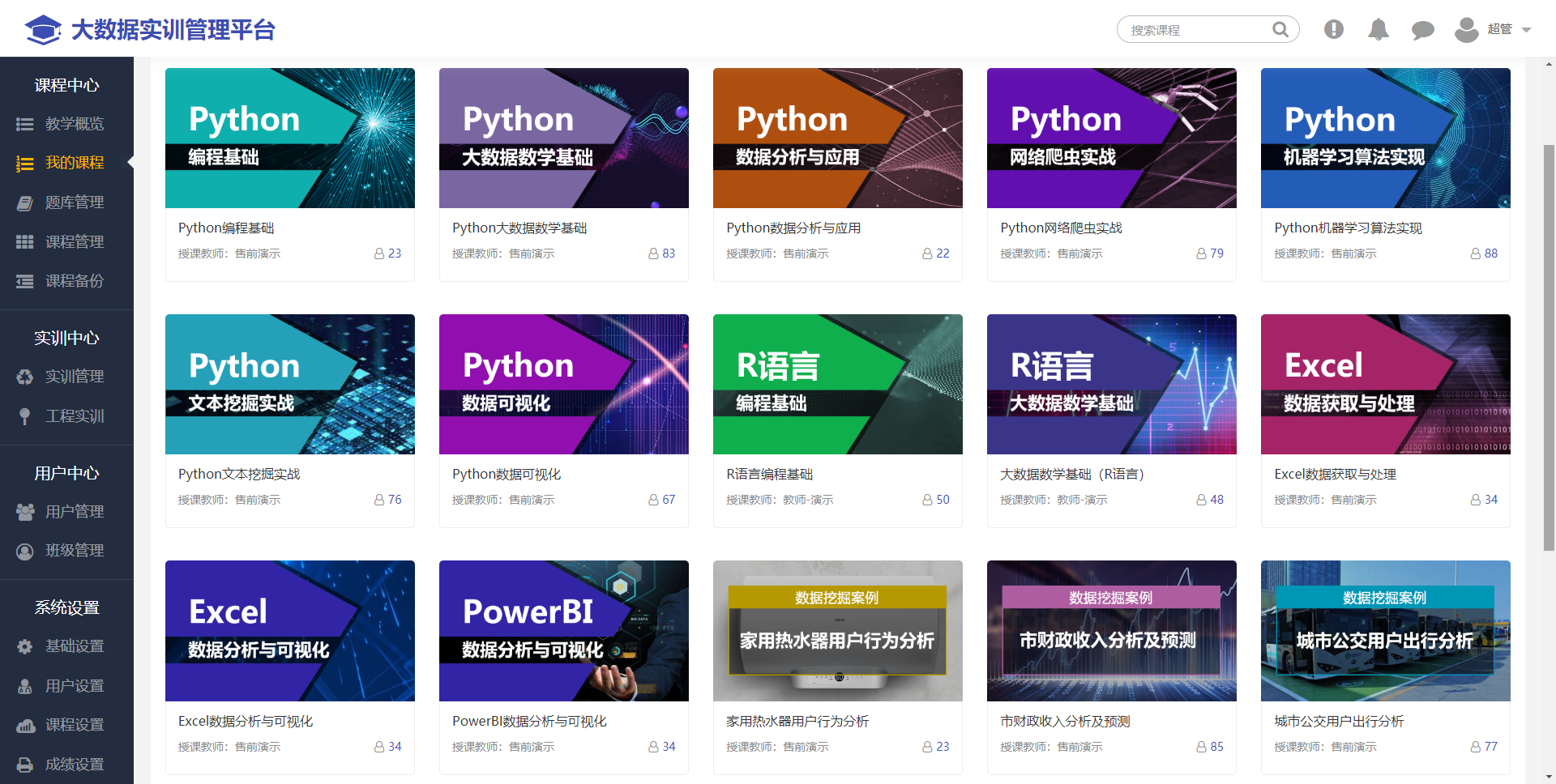Click 授课教师: 教师-演示 under R语言编程基础
The width and height of the screenshot is (1556, 784).
[780, 501]
